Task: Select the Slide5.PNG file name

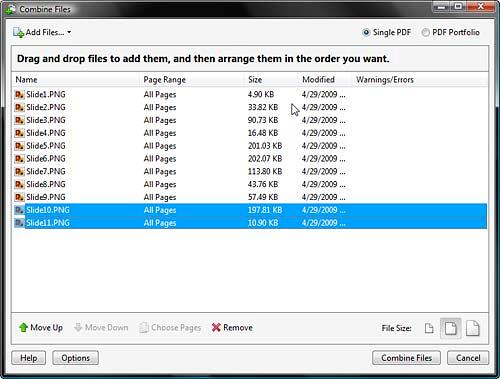Action: click(46, 146)
